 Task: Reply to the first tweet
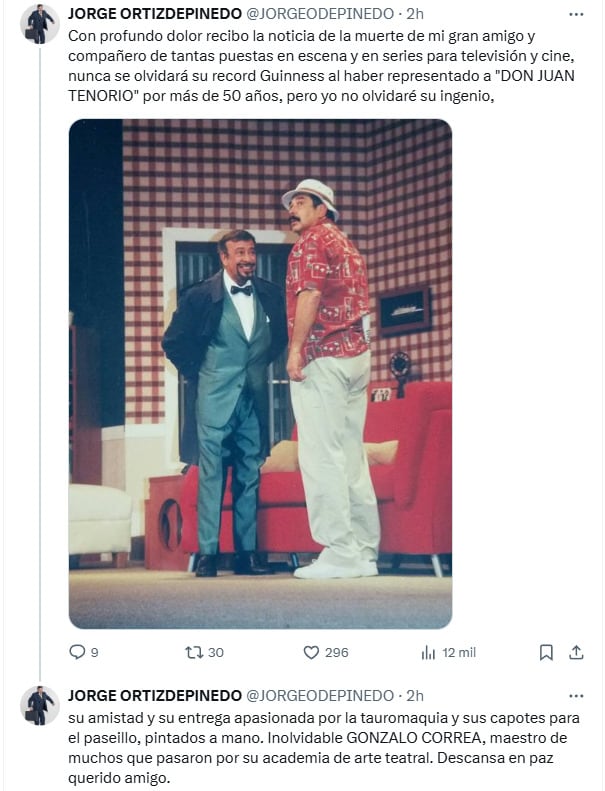pos(78,652)
